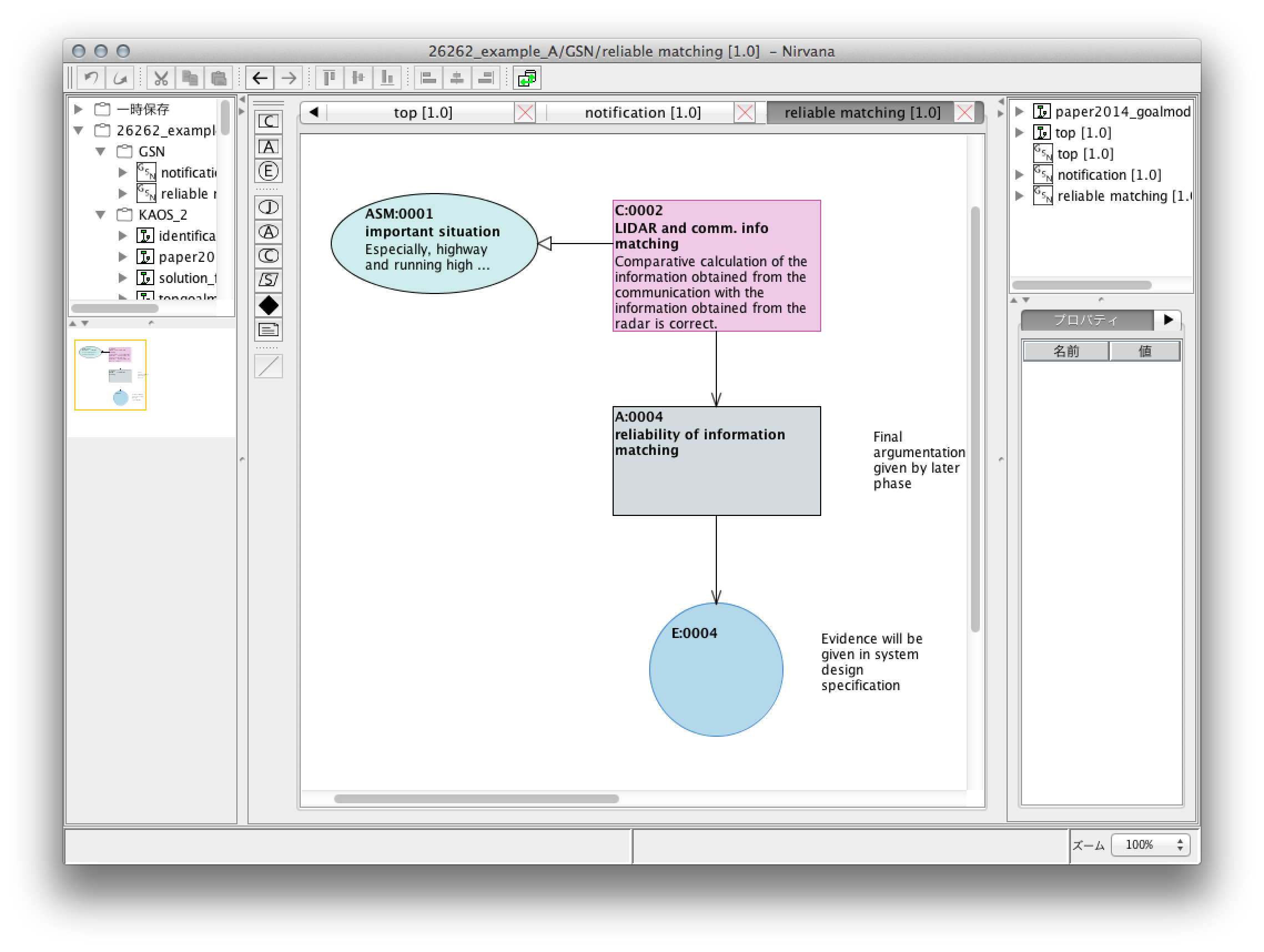Select the reliable item under GSN
Image resolution: width=1264 pixels, height=952 pixels.
(x=176, y=193)
